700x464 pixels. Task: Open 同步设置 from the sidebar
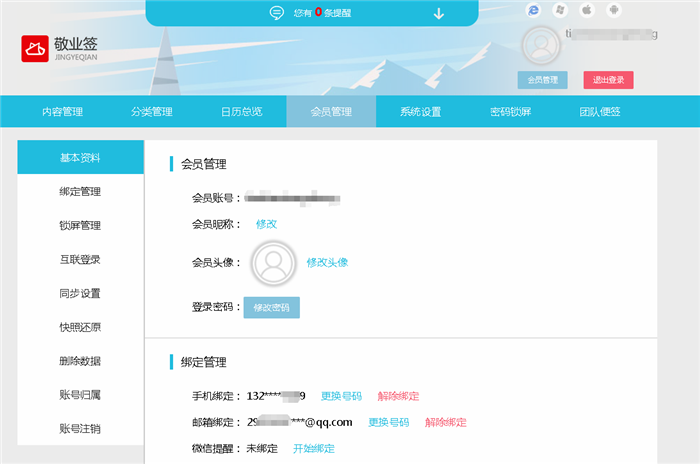80,294
